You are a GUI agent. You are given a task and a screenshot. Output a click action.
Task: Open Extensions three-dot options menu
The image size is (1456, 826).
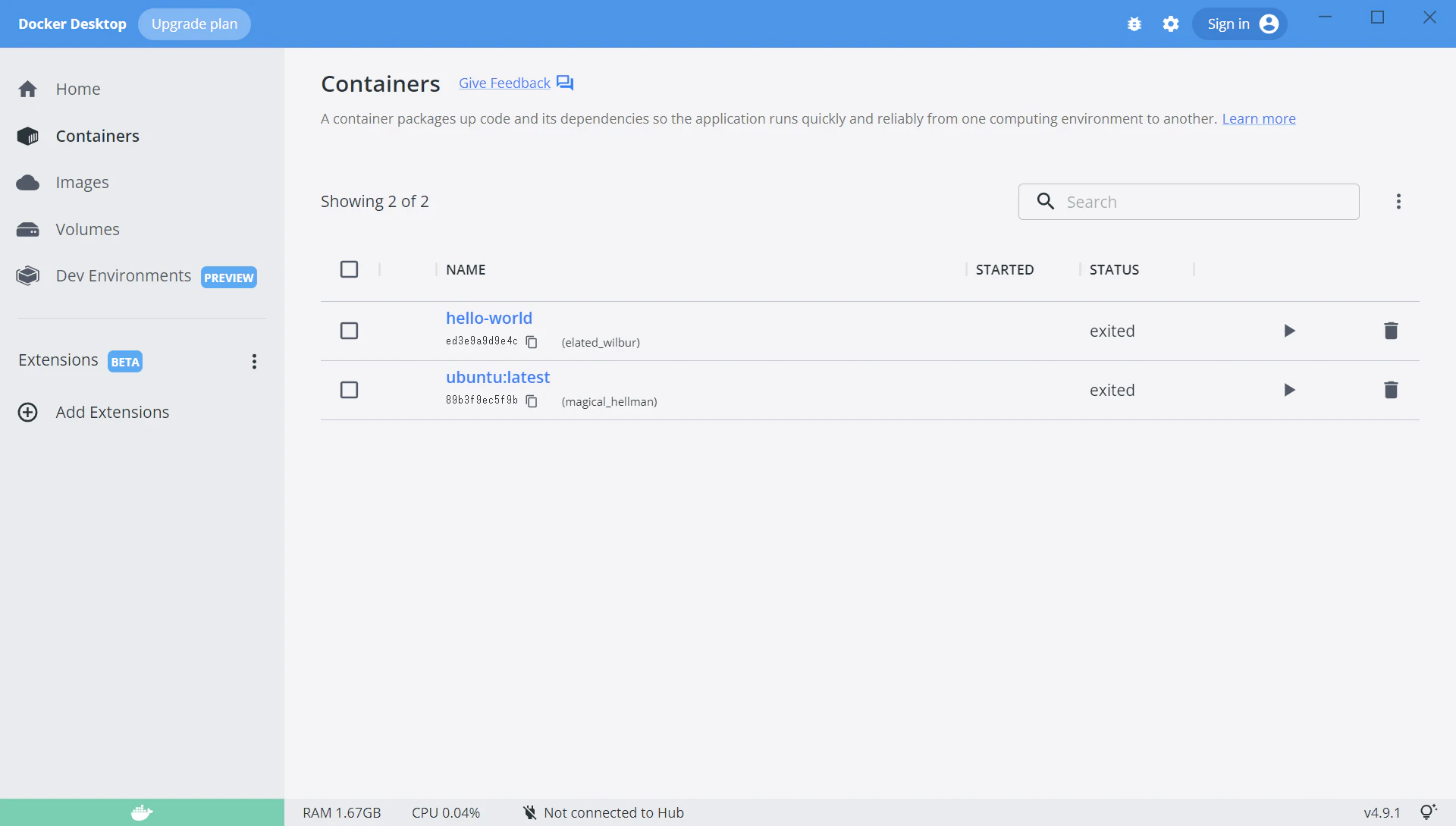254,361
